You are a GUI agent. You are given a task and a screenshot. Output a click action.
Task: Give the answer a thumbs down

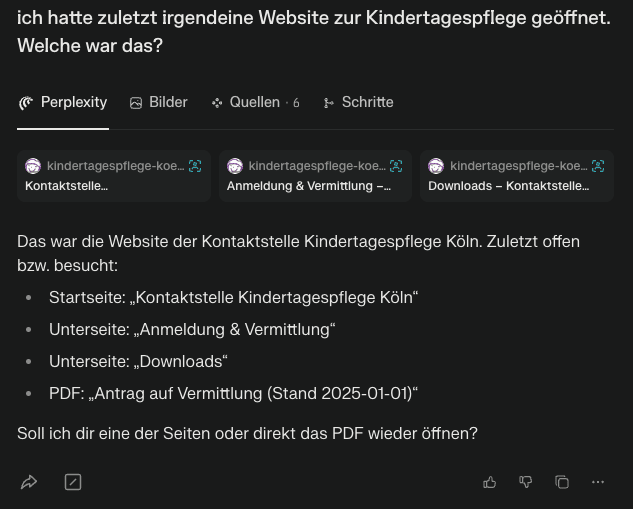pyautogui.click(x=525, y=482)
